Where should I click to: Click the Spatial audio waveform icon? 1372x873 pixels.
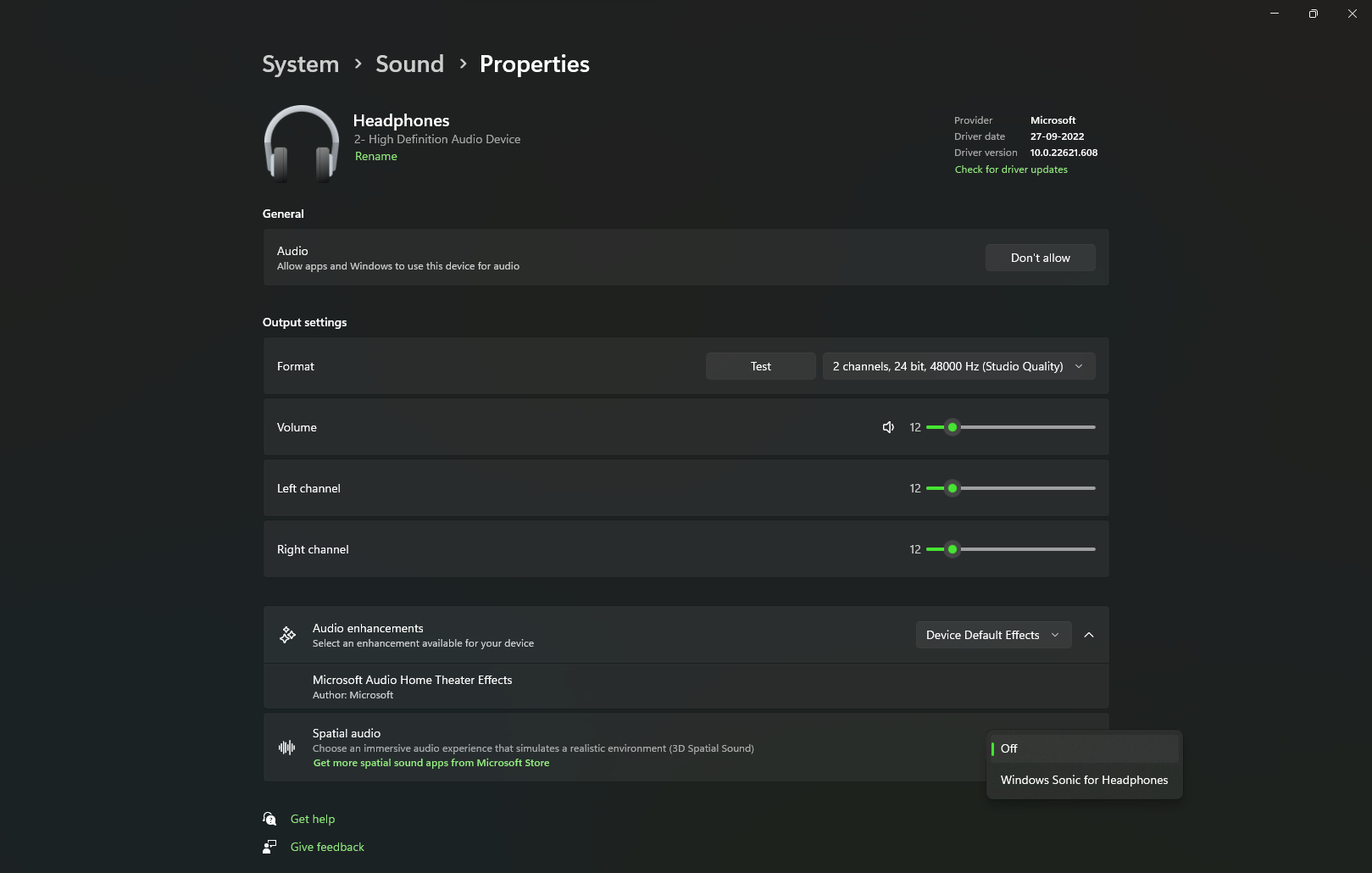click(287, 748)
